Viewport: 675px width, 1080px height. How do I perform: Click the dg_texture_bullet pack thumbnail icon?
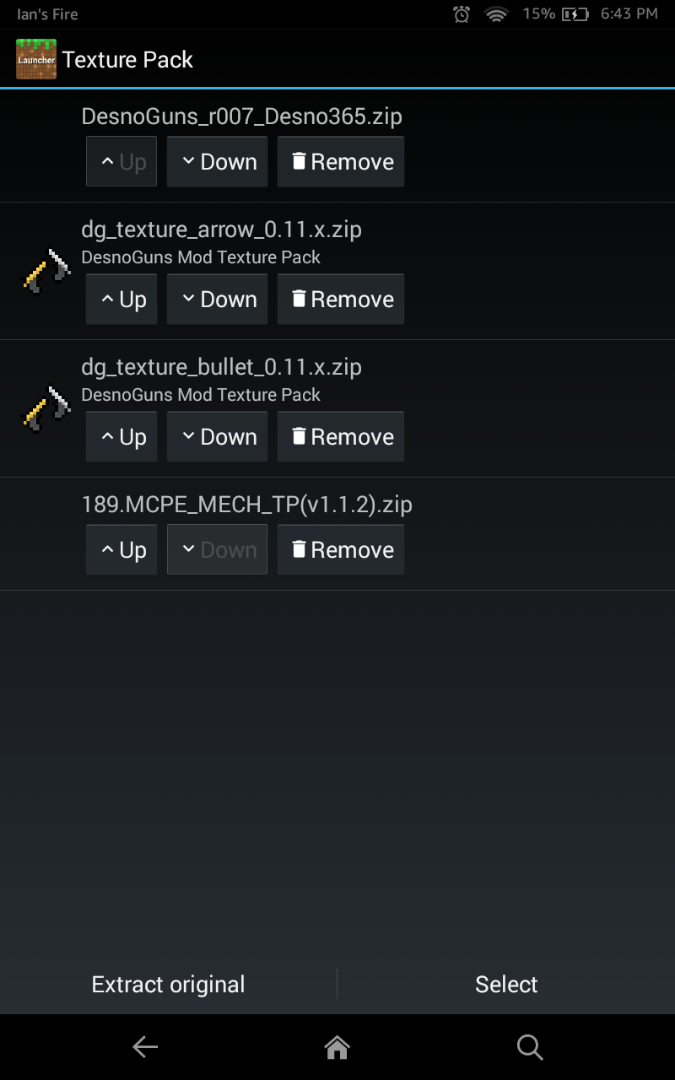46,409
